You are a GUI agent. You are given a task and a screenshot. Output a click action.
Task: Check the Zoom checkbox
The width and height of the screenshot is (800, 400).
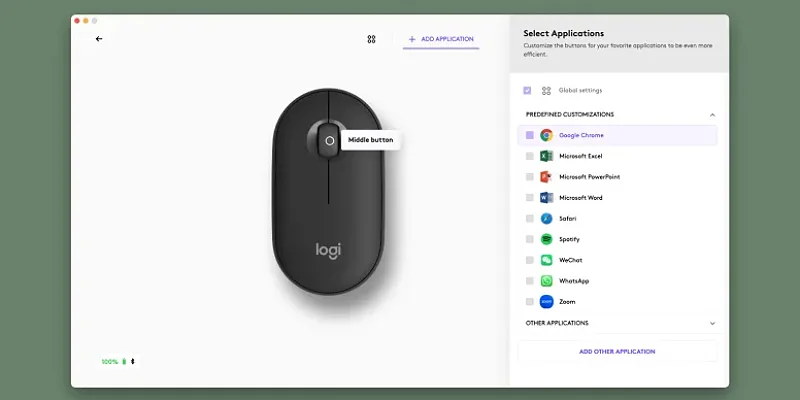(x=530, y=302)
